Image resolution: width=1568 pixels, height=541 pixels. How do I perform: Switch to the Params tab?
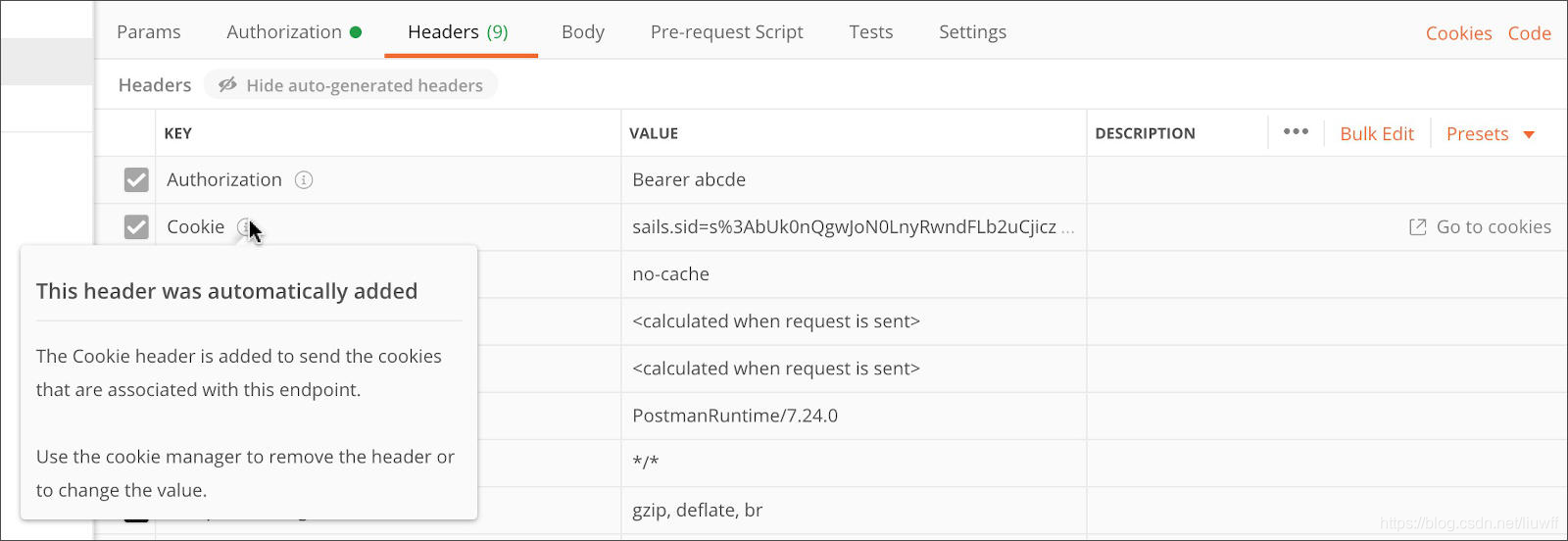(x=148, y=32)
